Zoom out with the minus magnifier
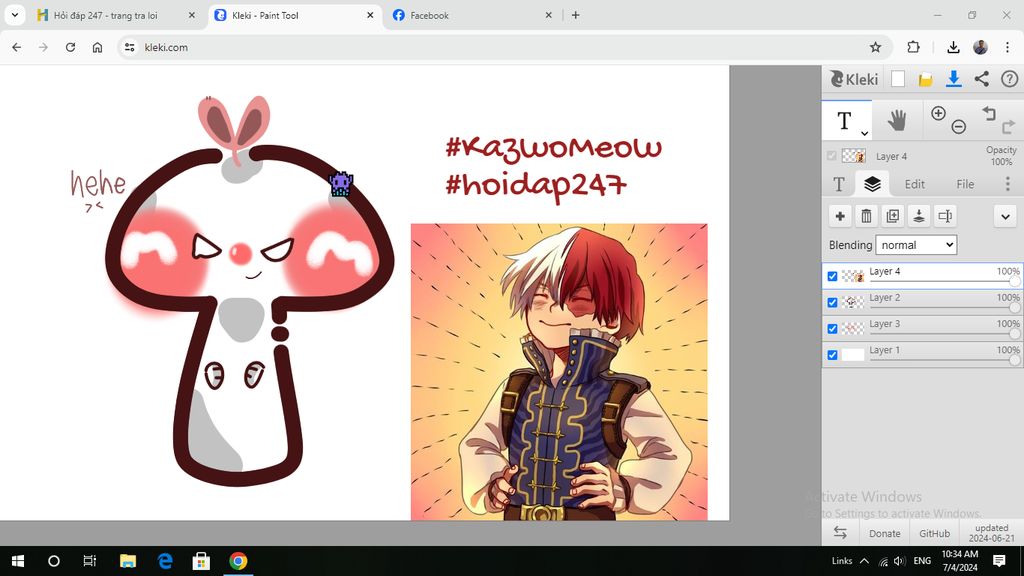Screen dimensions: 1024x576 coord(958,127)
